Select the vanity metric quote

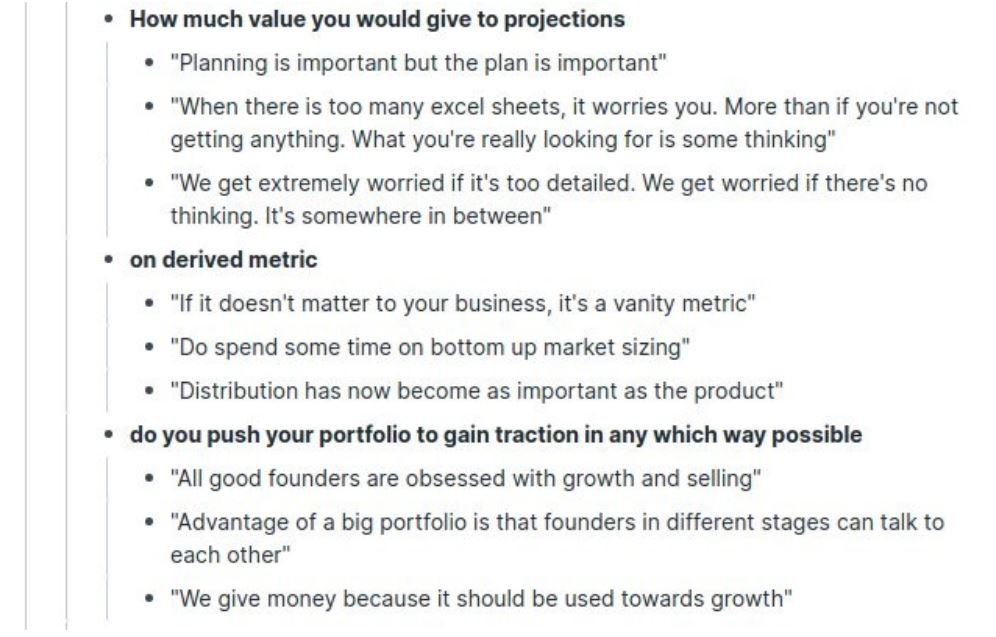coord(459,304)
